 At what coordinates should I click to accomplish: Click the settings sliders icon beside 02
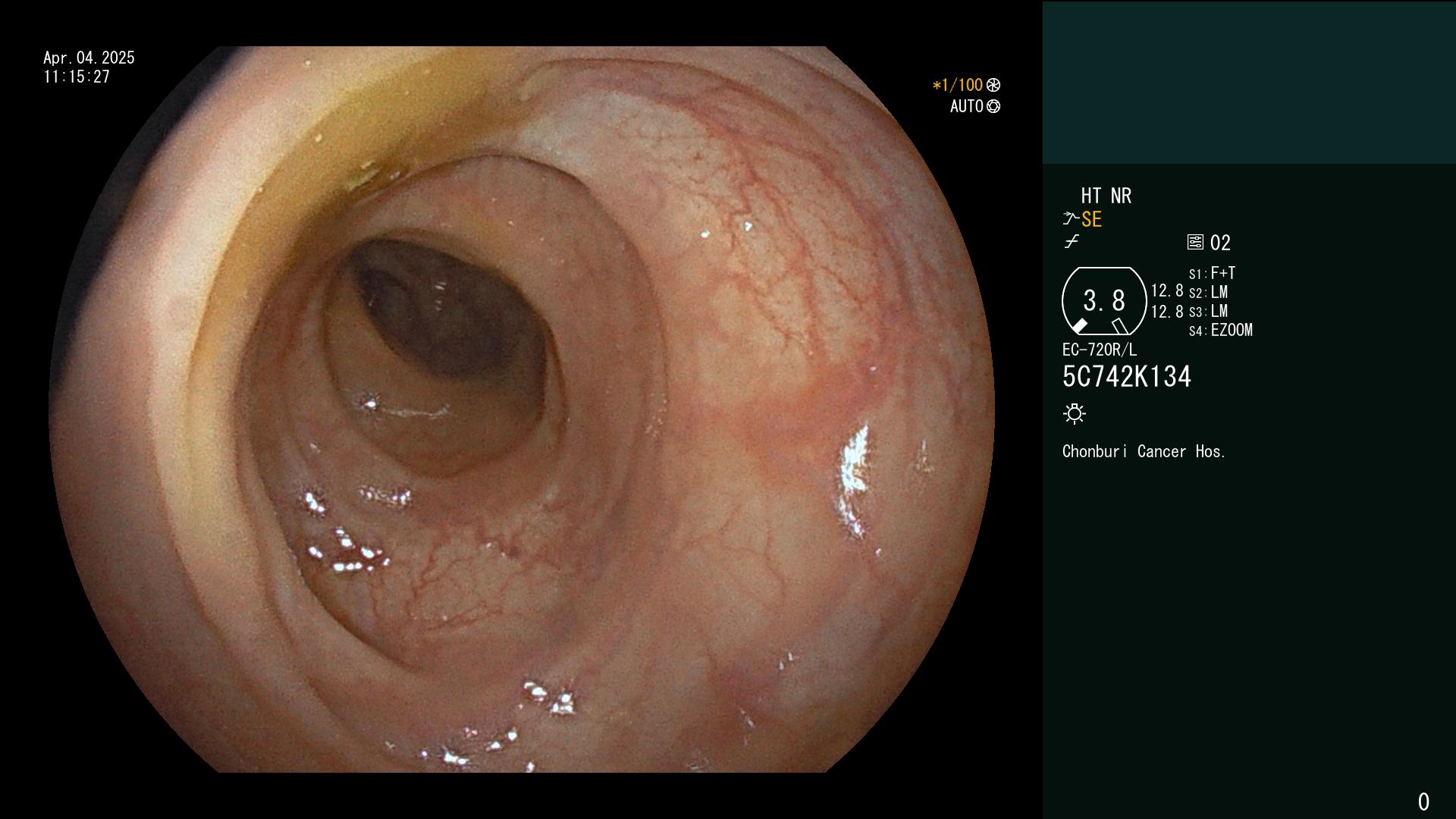[1195, 242]
